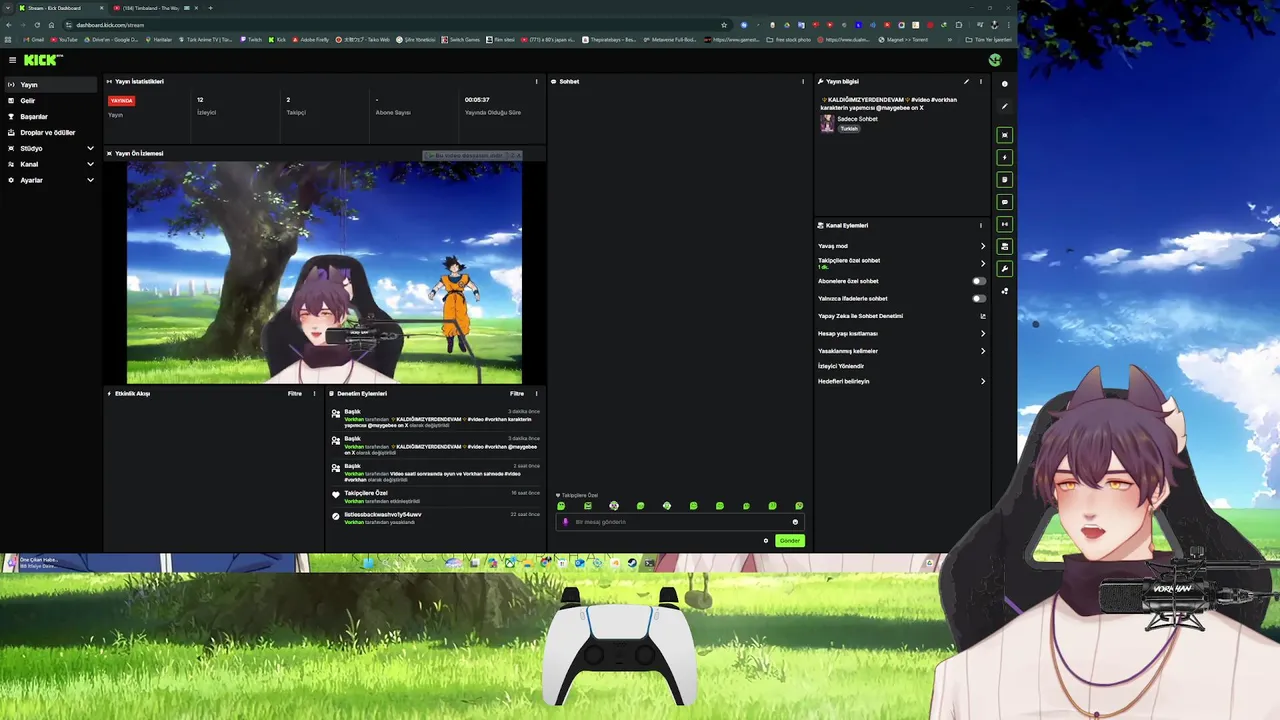Open Kanal Eylemleri three-dot menu
1280x720 pixels.
981,226
